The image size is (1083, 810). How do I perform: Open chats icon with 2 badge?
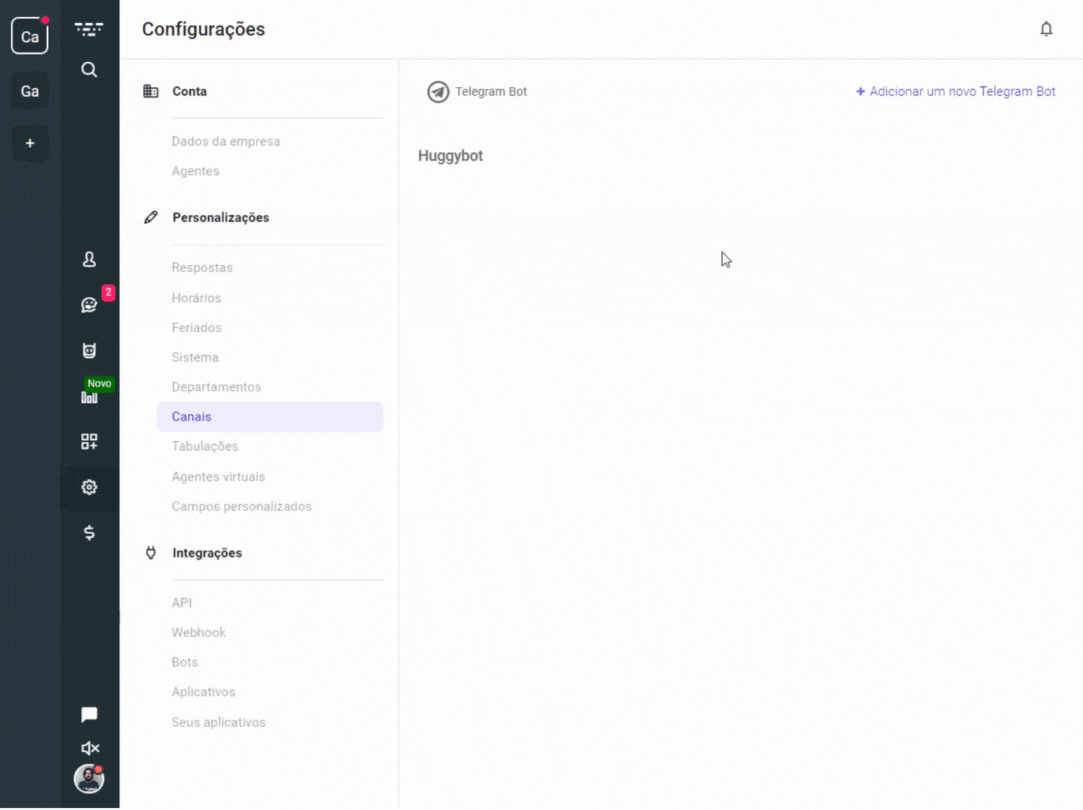[90, 305]
